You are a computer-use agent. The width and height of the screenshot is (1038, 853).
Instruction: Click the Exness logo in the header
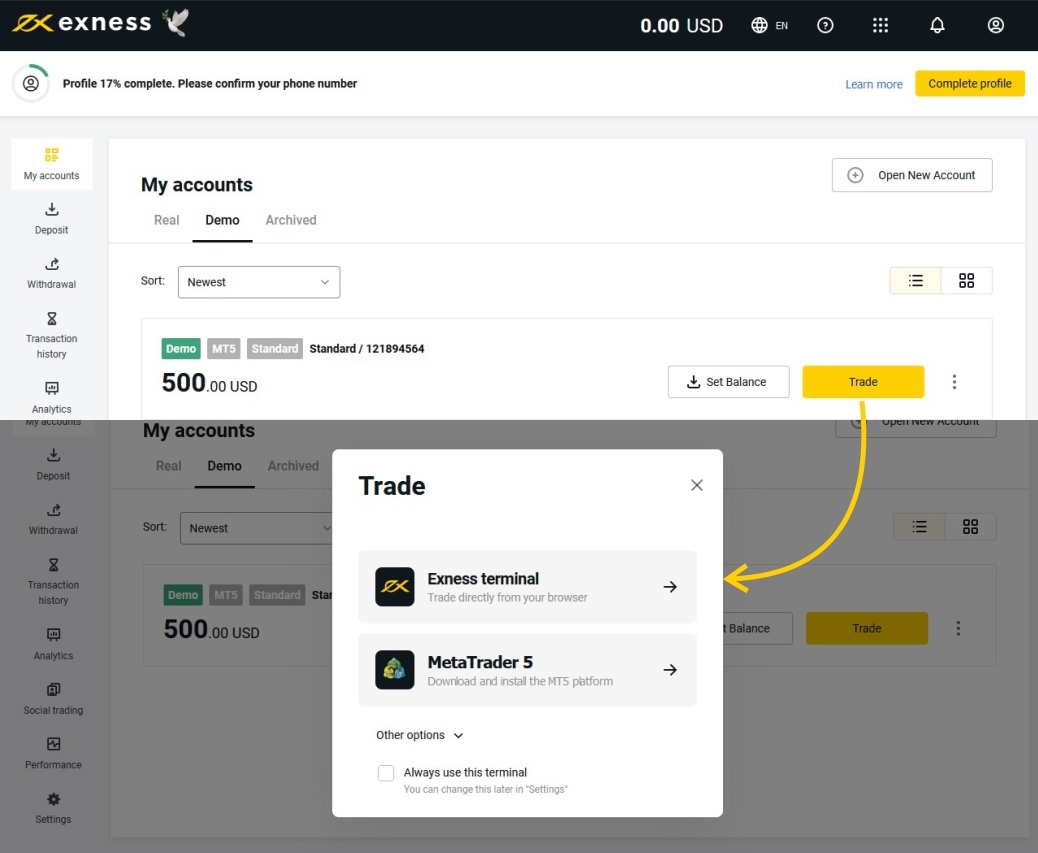coord(82,23)
